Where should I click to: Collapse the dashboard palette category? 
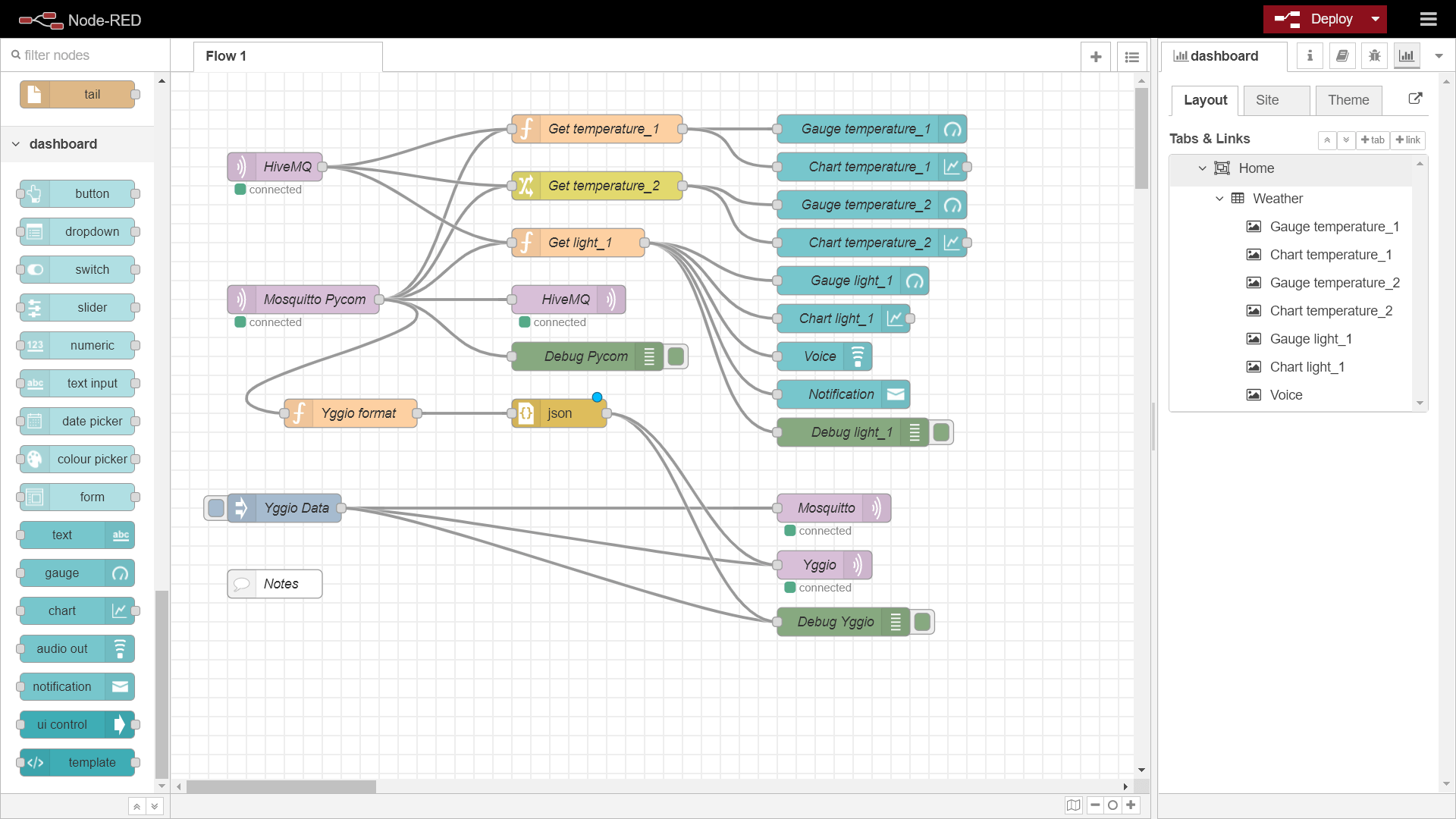point(16,144)
